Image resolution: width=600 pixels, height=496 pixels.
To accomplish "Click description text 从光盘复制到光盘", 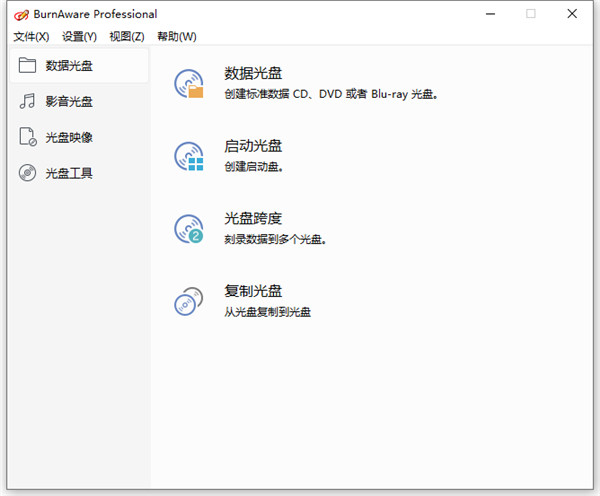I will pyautogui.click(x=267, y=312).
